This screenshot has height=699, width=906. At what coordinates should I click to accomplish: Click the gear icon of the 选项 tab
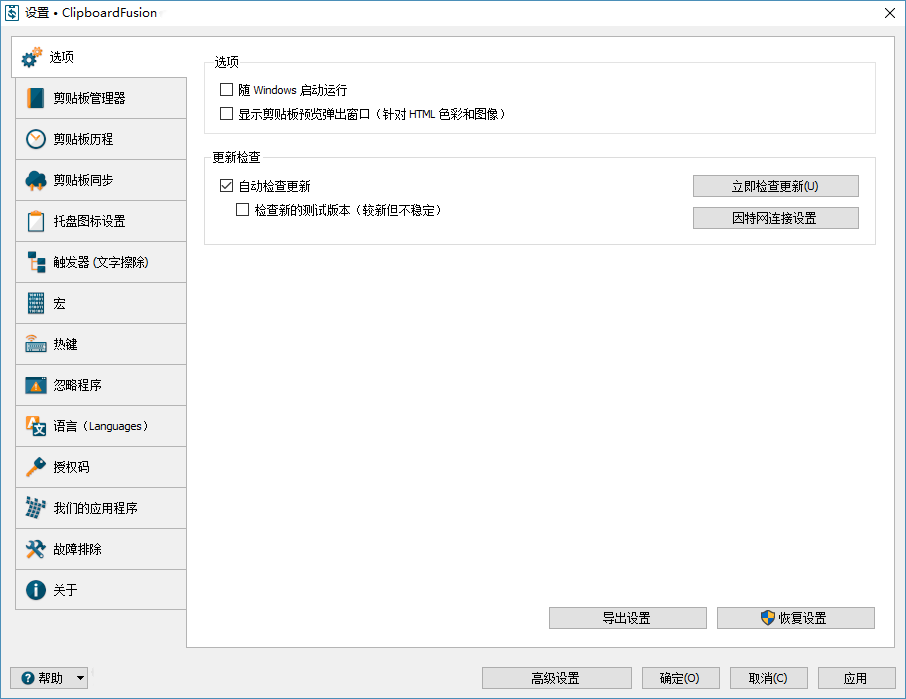(x=32, y=57)
